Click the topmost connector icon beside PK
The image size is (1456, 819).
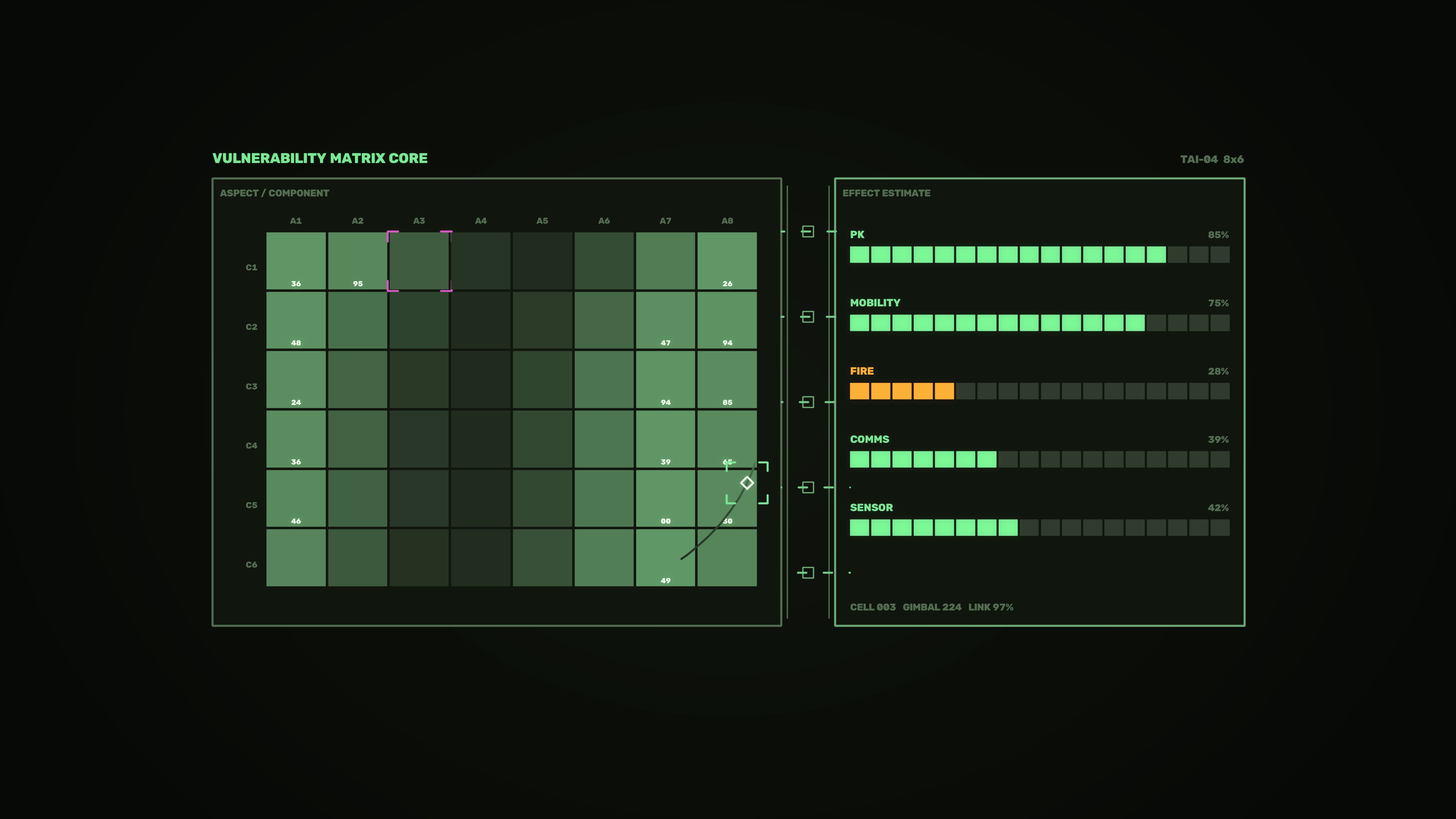click(x=808, y=231)
